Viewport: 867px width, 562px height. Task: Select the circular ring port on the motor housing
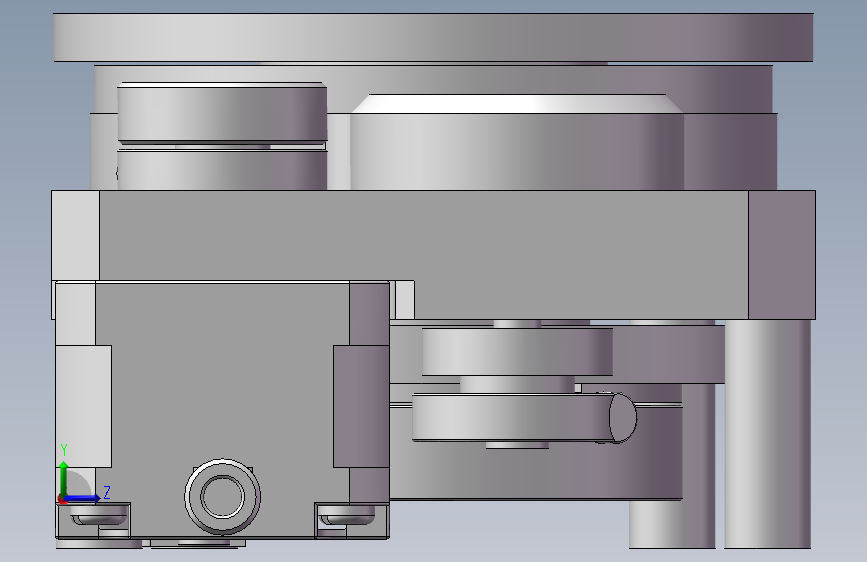223,496
